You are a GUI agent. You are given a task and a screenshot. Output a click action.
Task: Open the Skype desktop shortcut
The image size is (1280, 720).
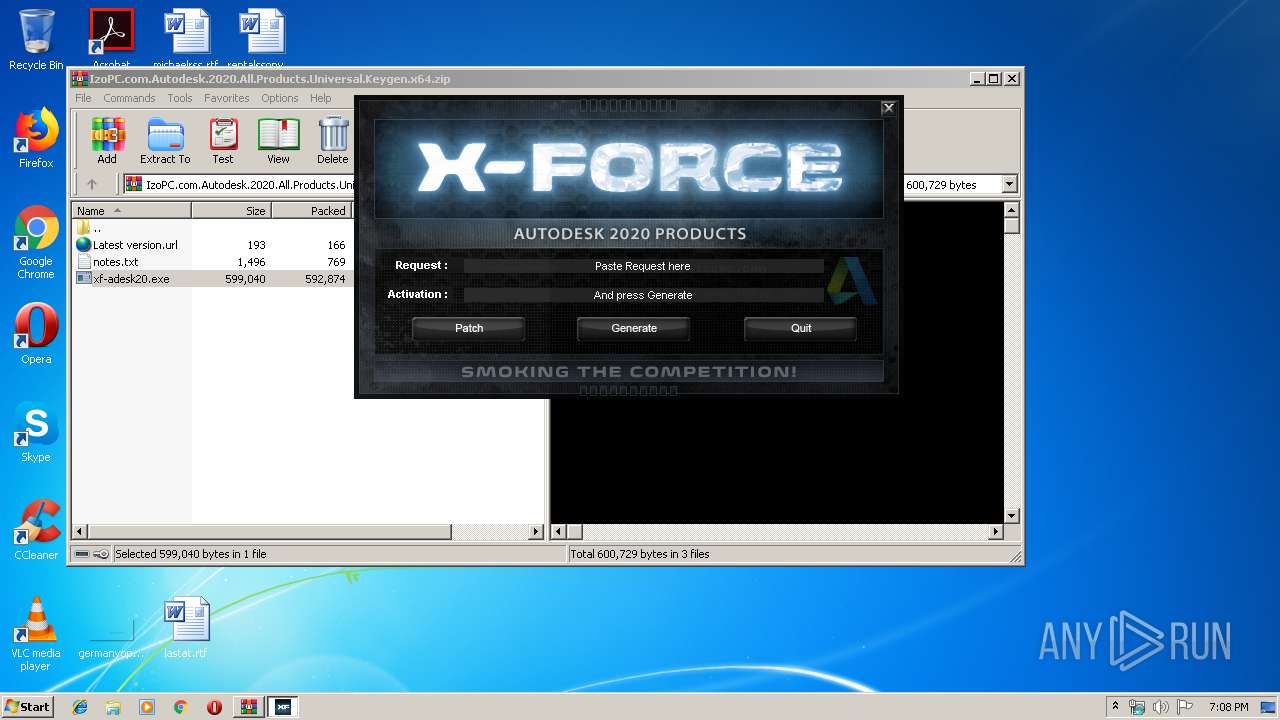(x=36, y=432)
